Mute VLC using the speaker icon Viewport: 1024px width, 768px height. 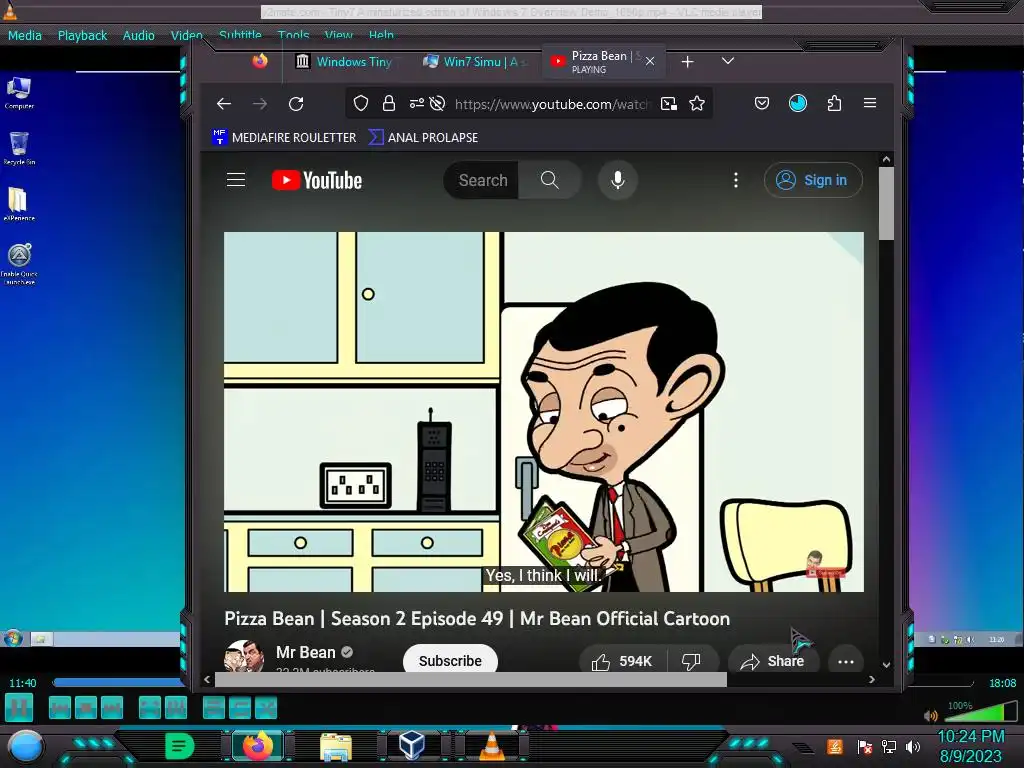pyautogui.click(x=931, y=715)
